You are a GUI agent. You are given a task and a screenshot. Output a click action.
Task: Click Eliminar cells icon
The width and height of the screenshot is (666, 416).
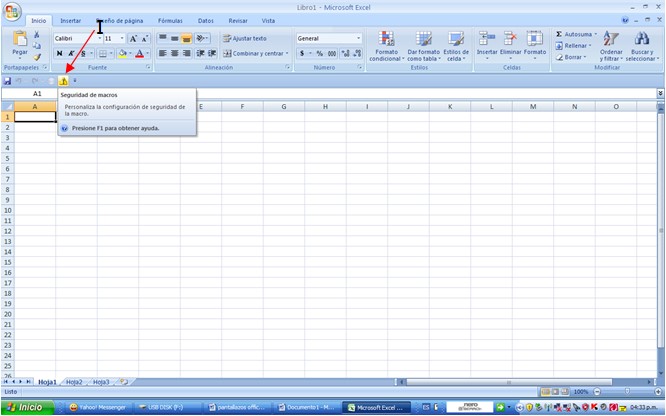coord(510,44)
